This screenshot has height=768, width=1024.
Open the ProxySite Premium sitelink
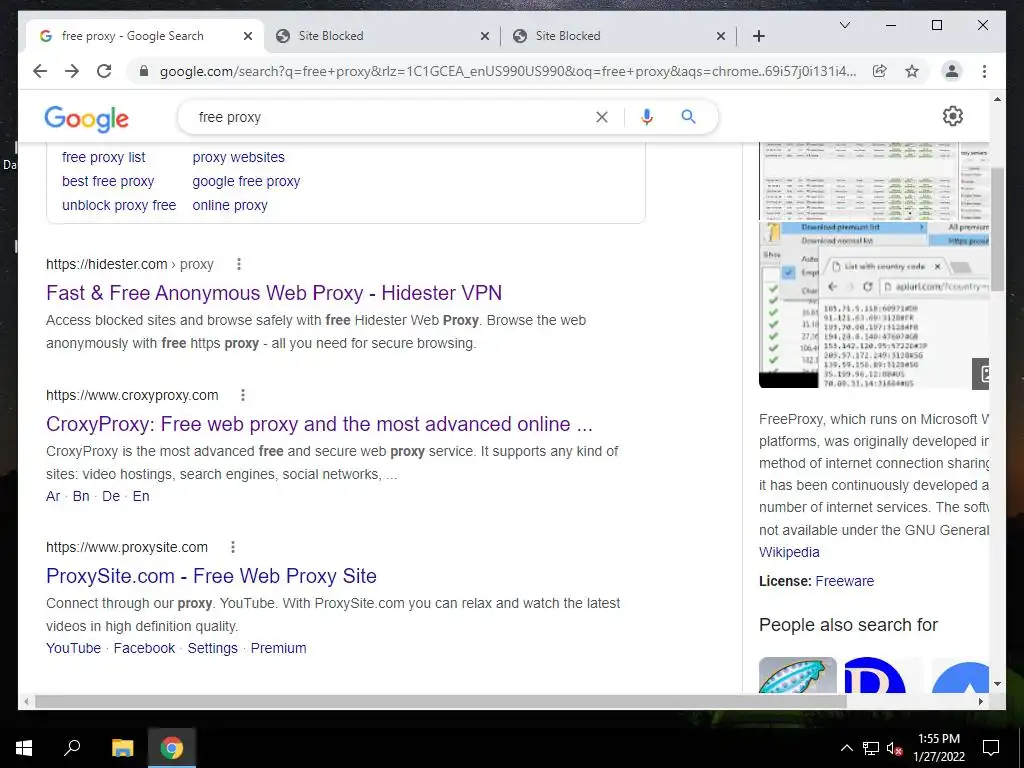pyautogui.click(x=278, y=648)
